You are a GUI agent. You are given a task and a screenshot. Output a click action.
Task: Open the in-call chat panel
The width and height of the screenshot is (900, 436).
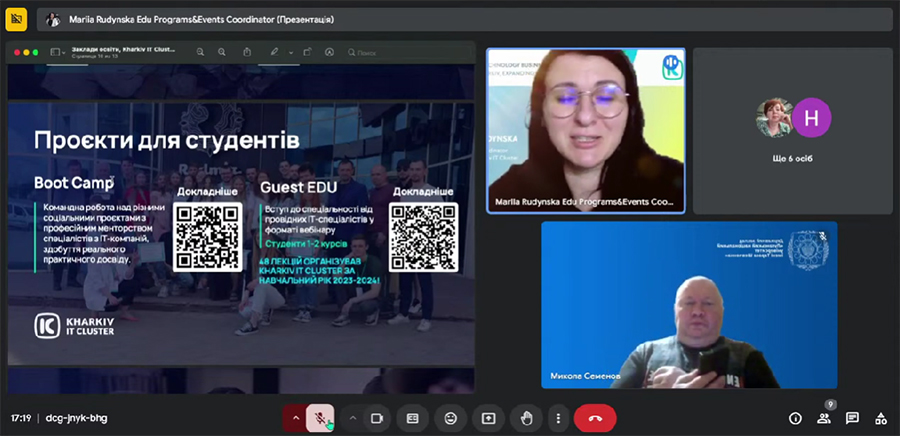(852, 418)
